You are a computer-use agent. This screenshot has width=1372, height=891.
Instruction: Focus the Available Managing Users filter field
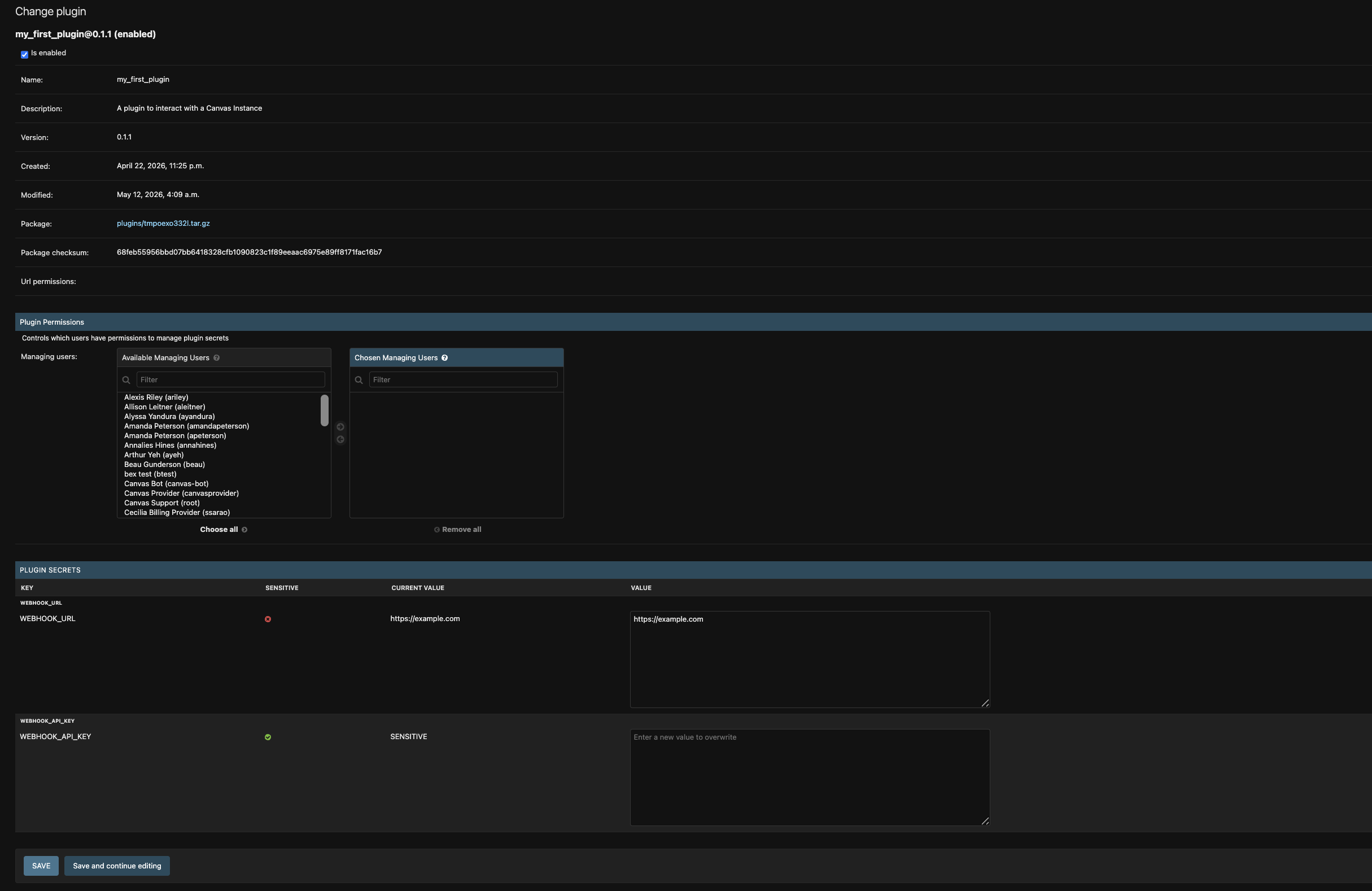pyautogui.click(x=230, y=379)
